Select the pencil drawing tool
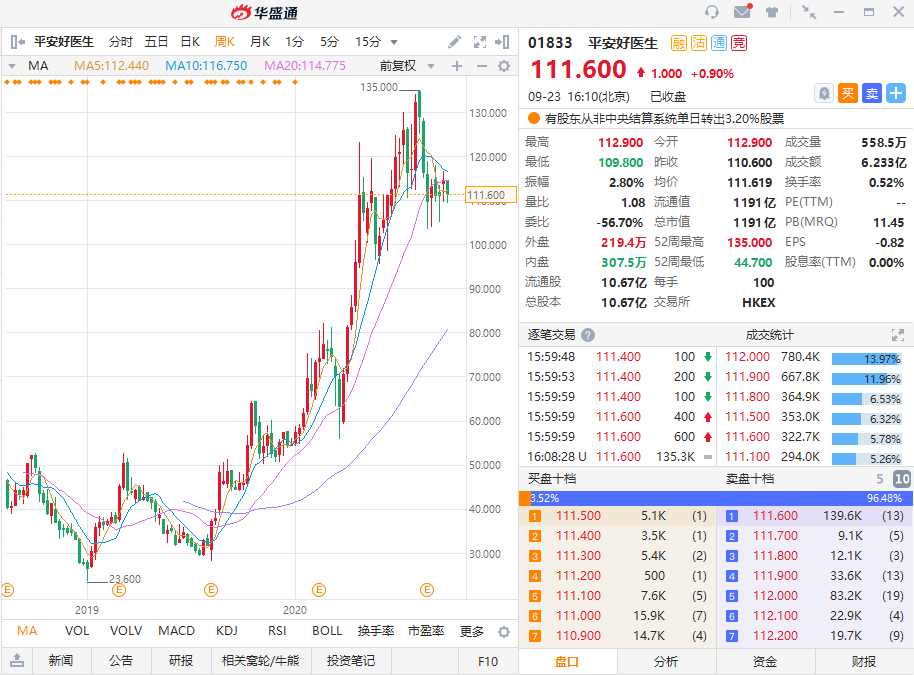Screen dimensions: 914x675 pos(454,42)
